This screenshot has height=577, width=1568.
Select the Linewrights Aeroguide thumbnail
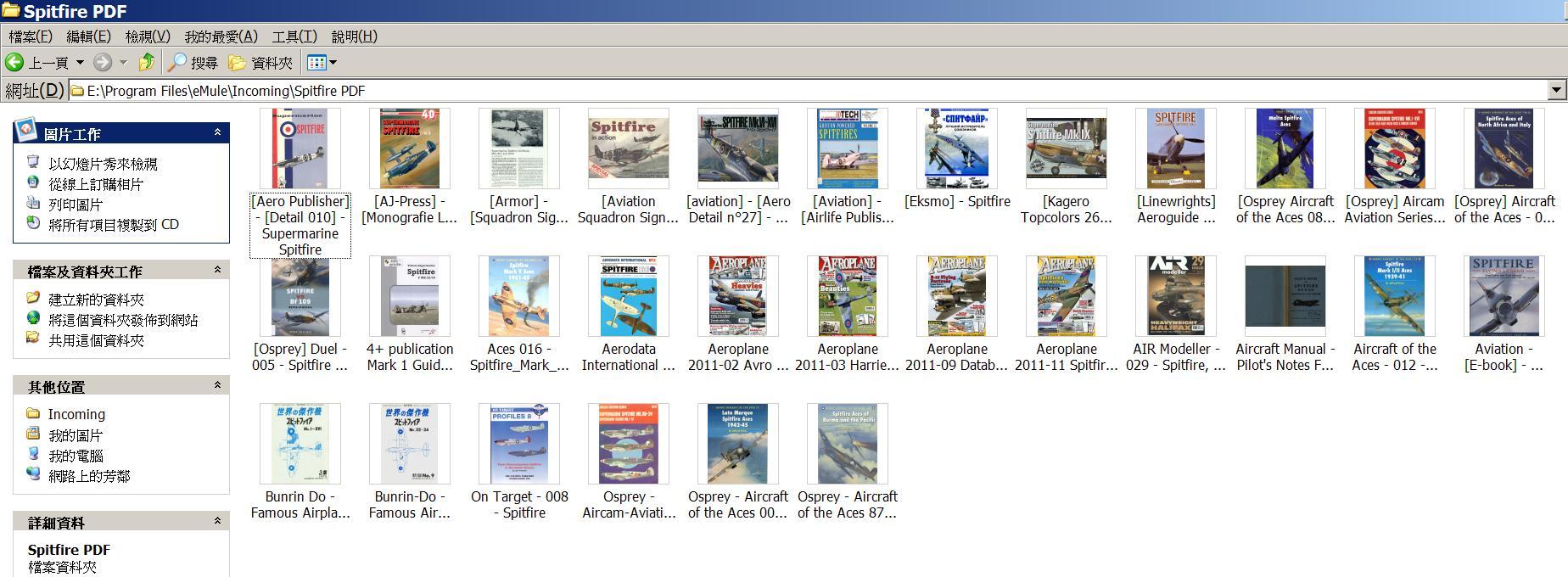click(x=1176, y=148)
